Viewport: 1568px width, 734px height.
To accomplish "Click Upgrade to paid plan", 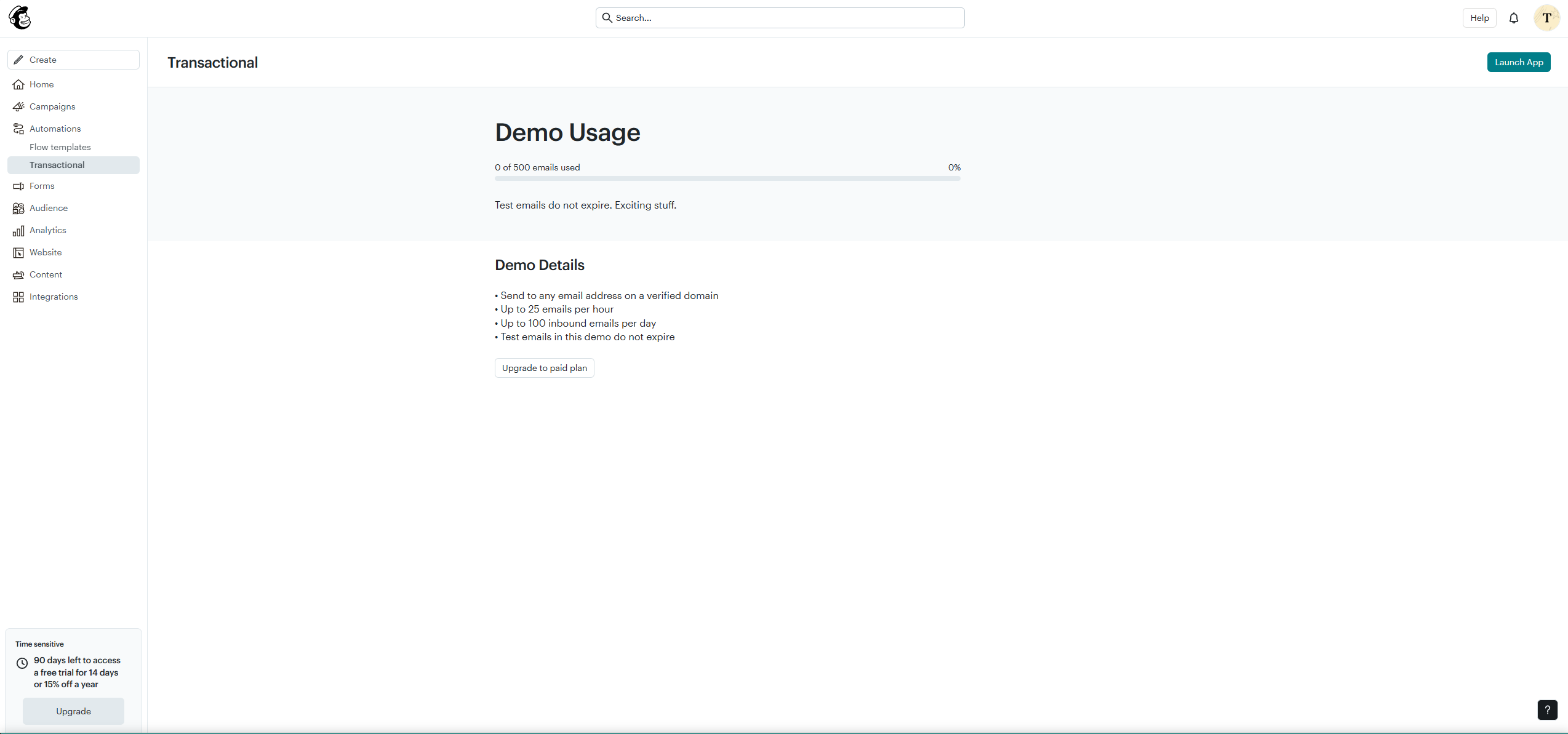I will [x=544, y=368].
